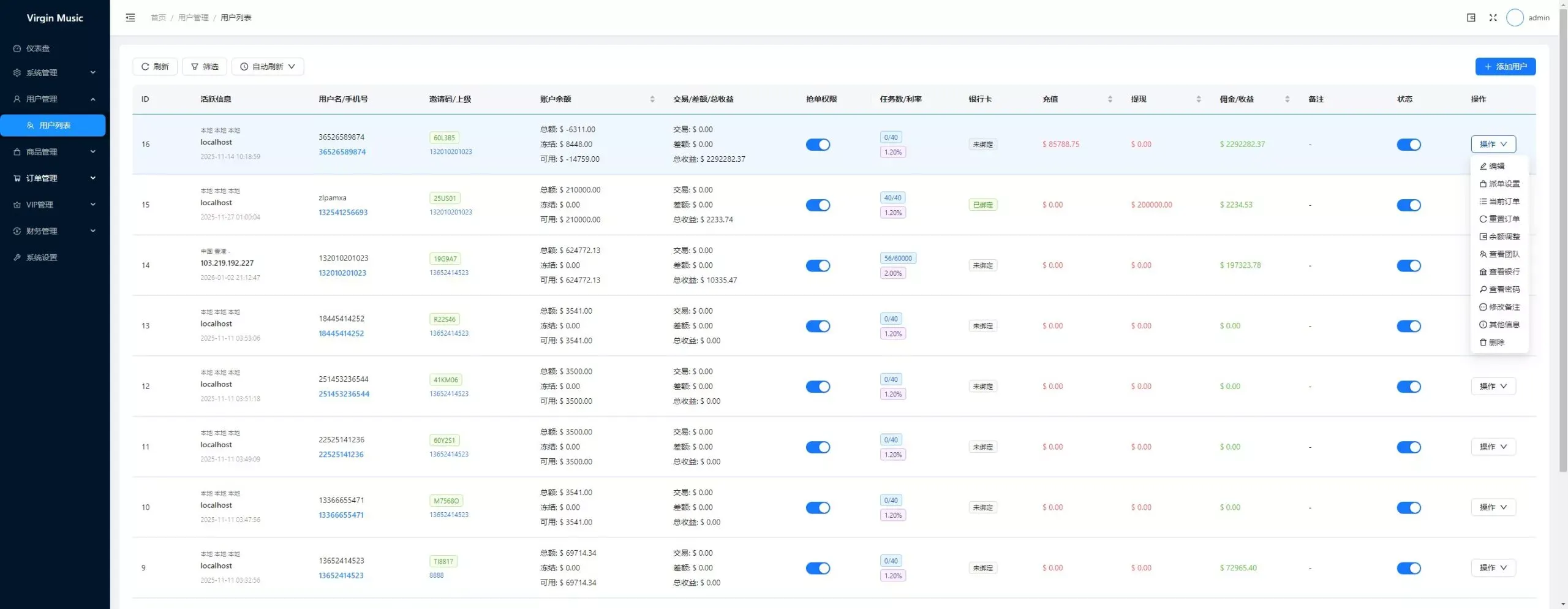Viewport: 1568px width, 609px height.
Task: Expand the 商品管理 sidebar chevron
Action: [x=93, y=152]
